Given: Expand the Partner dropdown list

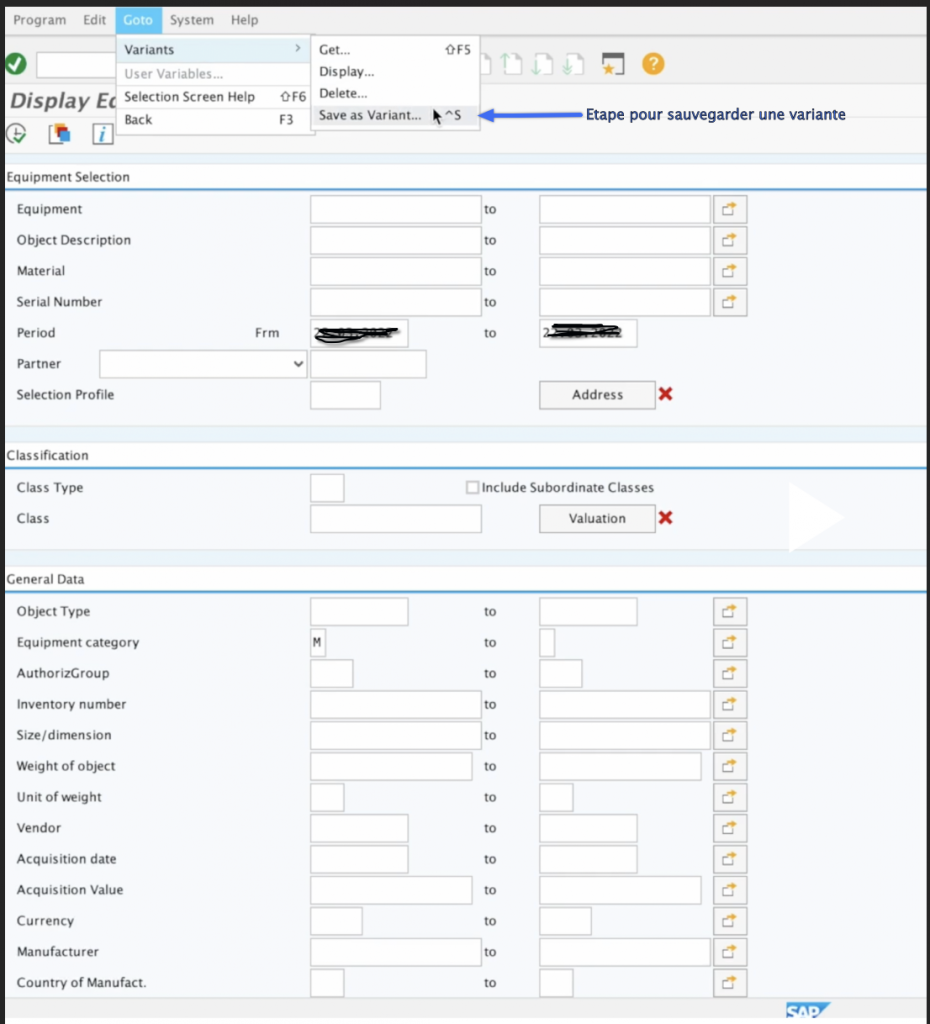Looking at the screenshot, I should click(298, 364).
